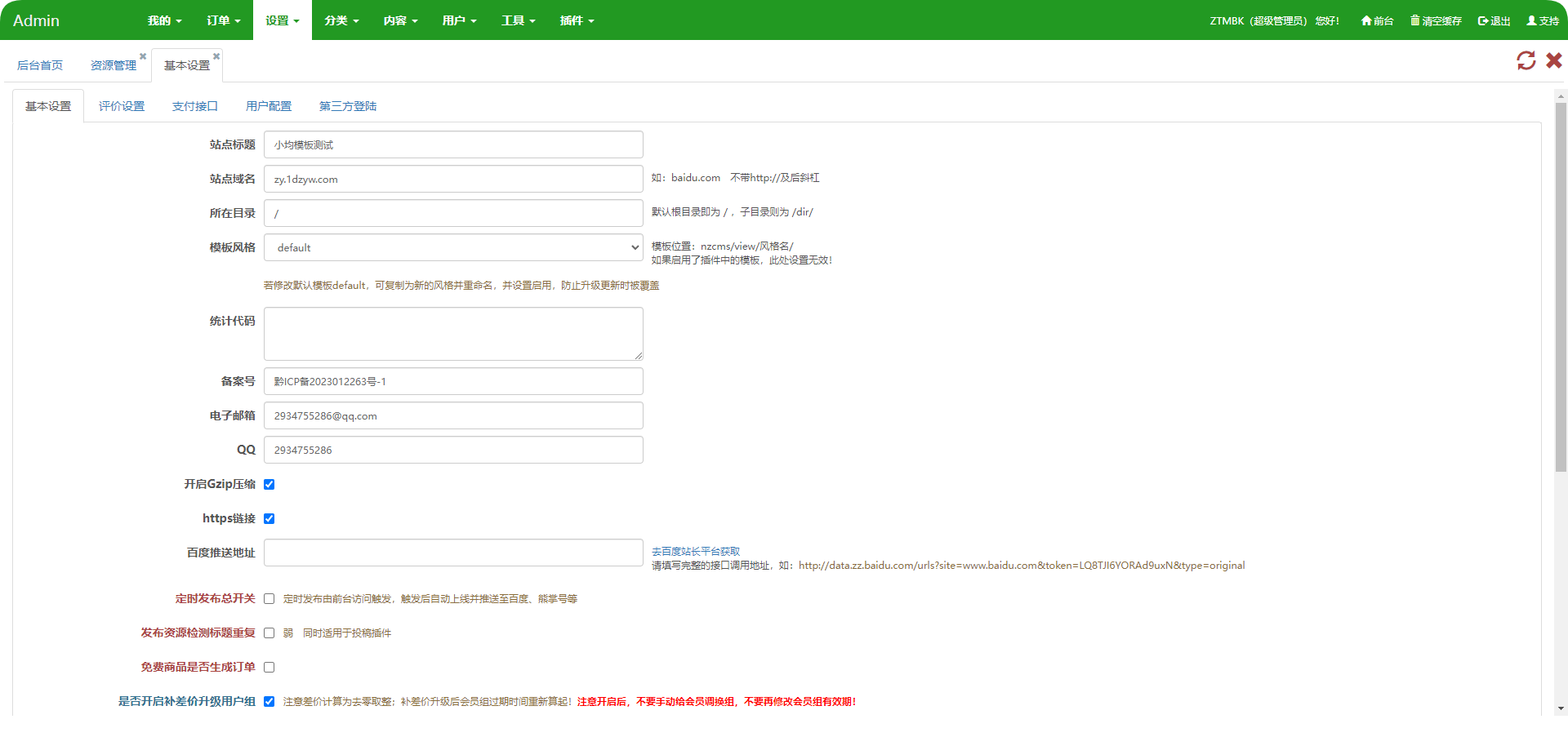The width and height of the screenshot is (1568, 737).
Task: Enable 发布资源检测标题重复 checkbox
Action: coord(269,633)
